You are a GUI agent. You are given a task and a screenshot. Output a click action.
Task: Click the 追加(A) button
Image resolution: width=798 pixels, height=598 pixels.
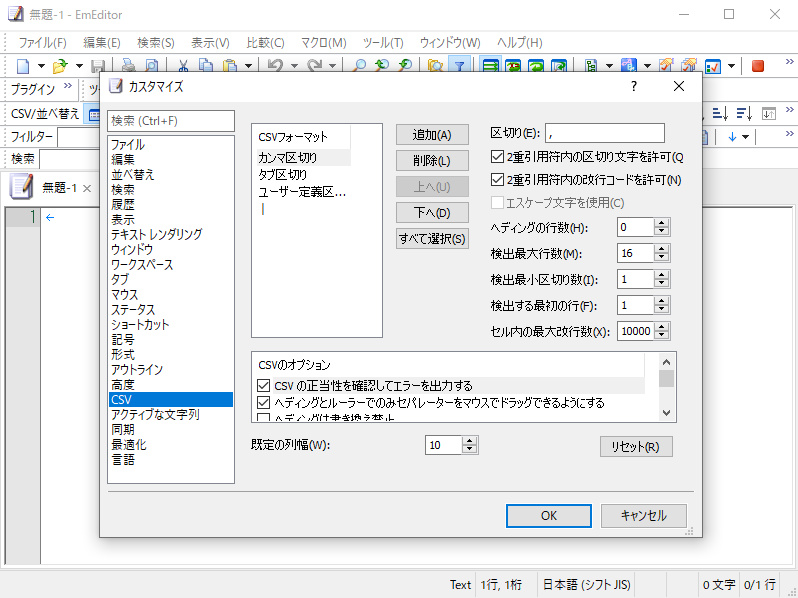(432, 135)
